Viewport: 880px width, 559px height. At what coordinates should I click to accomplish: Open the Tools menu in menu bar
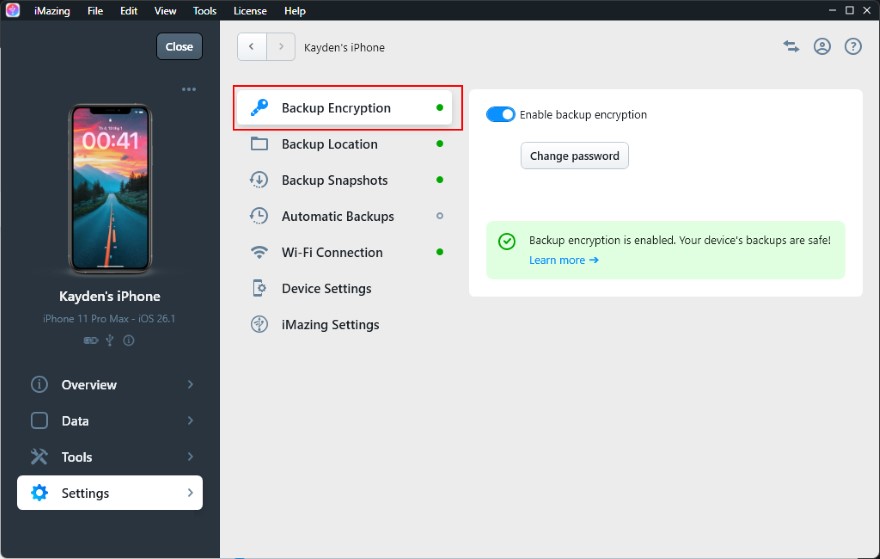click(205, 11)
